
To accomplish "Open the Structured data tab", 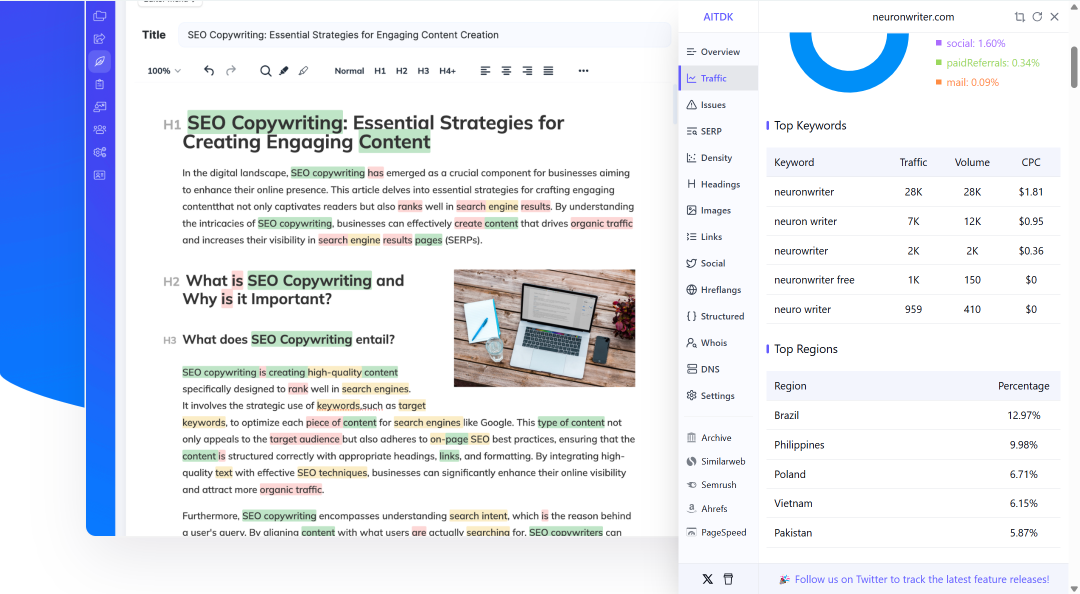I will [x=718, y=316].
